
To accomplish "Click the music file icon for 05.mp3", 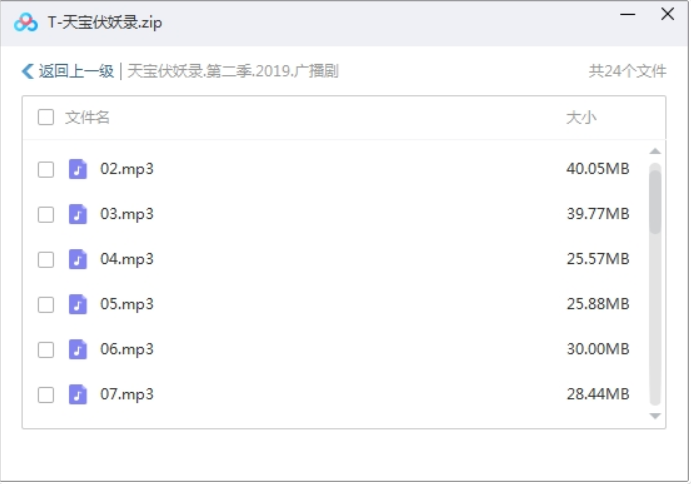I will pos(78,304).
